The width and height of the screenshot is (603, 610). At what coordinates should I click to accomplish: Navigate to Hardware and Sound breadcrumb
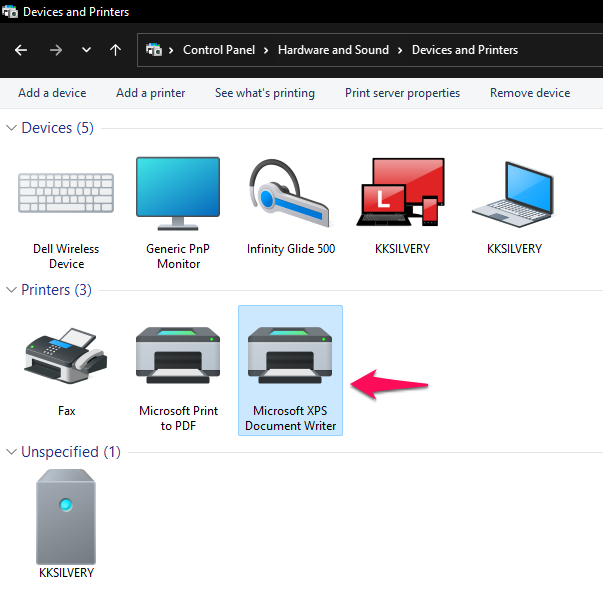pyautogui.click(x=333, y=50)
